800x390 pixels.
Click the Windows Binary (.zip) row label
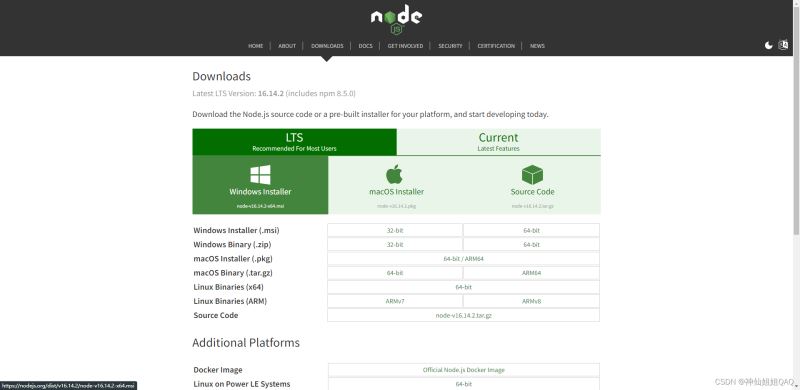pyautogui.click(x=233, y=245)
